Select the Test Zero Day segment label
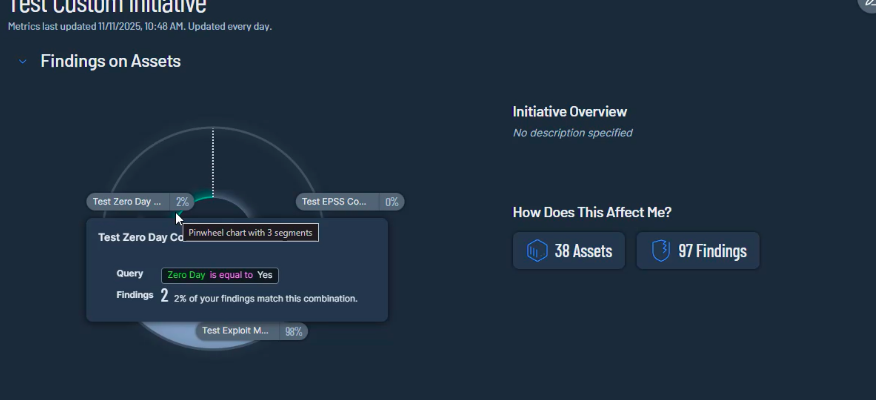This screenshot has height=400, width=876. click(128, 202)
